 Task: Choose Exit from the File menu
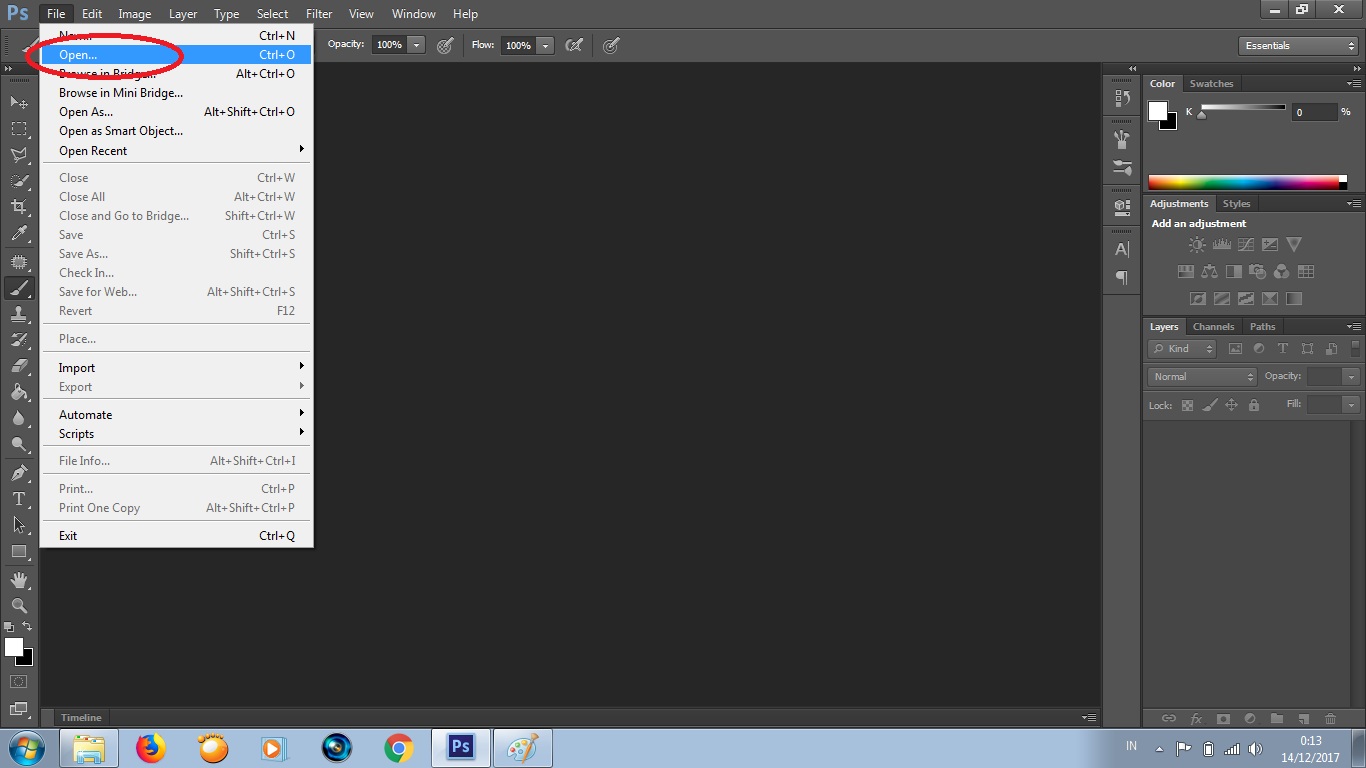pyautogui.click(x=177, y=535)
